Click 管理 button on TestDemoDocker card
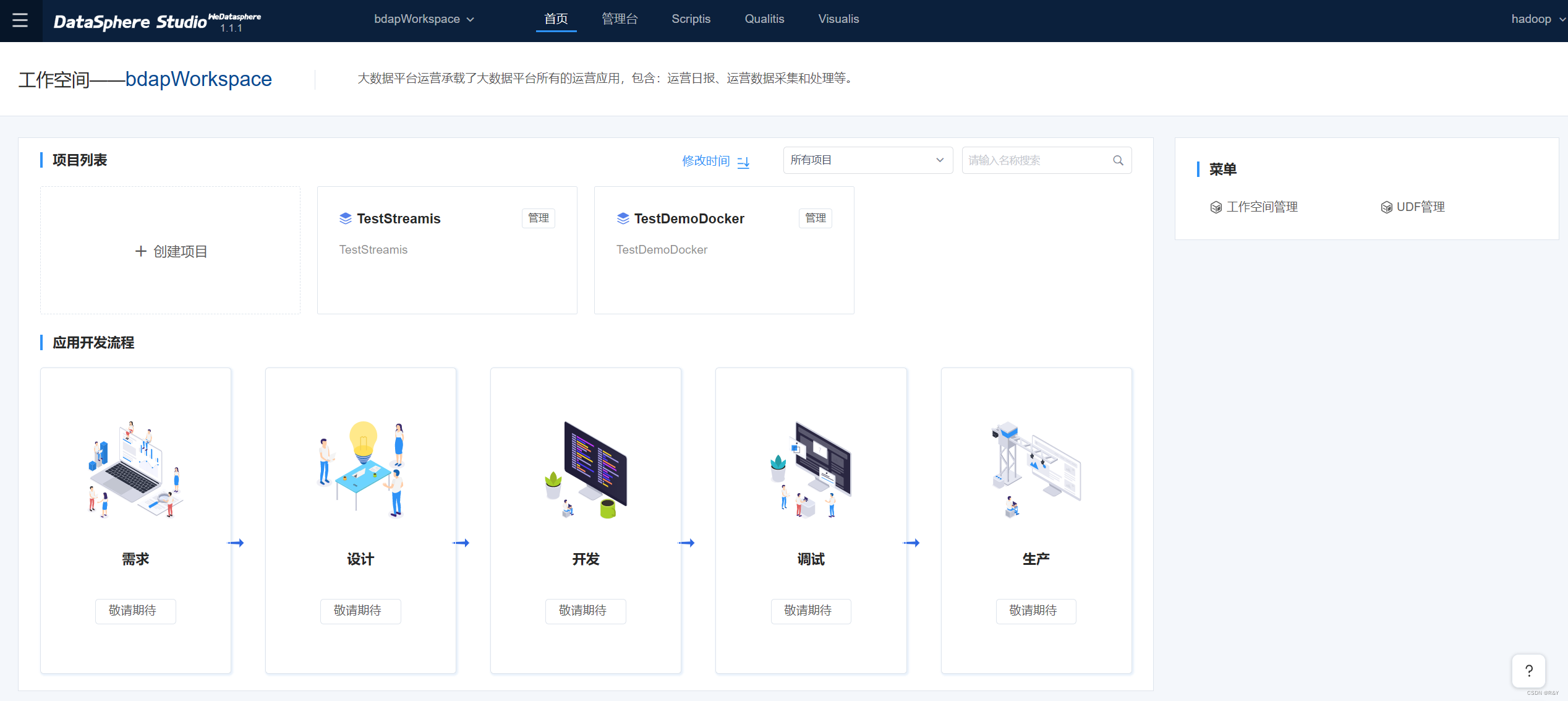The image size is (1568, 701). (x=815, y=218)
